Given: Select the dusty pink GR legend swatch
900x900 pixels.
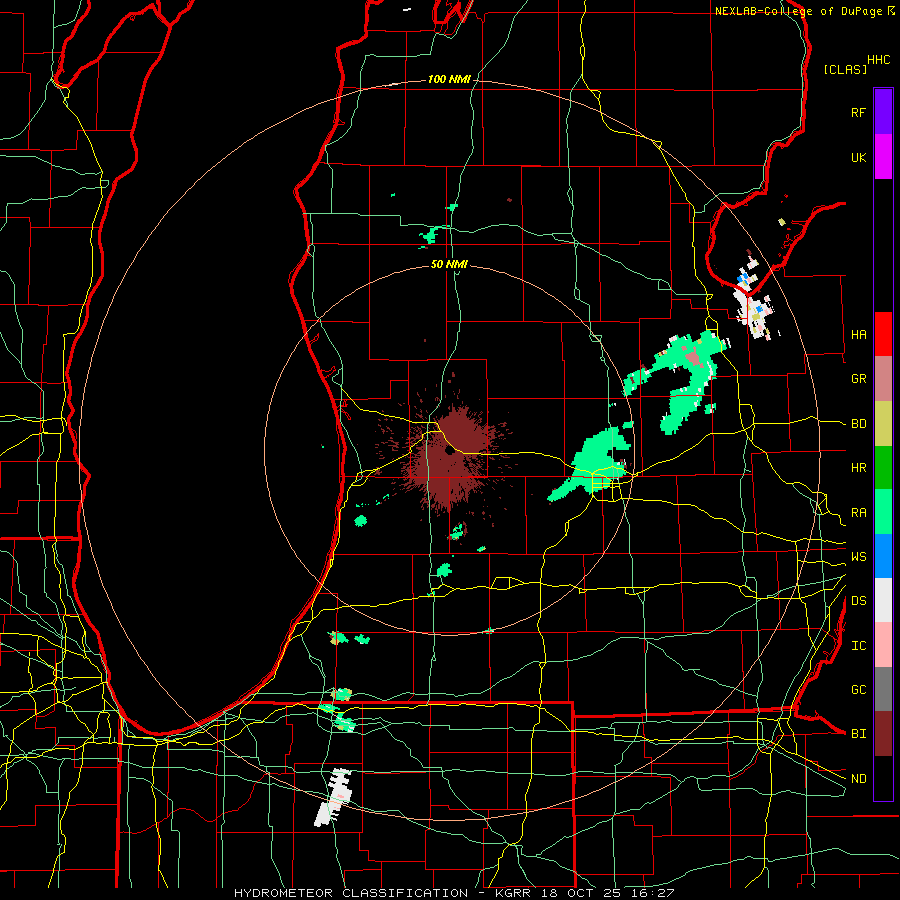Looking at the screenshot, I should click(883, 379).
